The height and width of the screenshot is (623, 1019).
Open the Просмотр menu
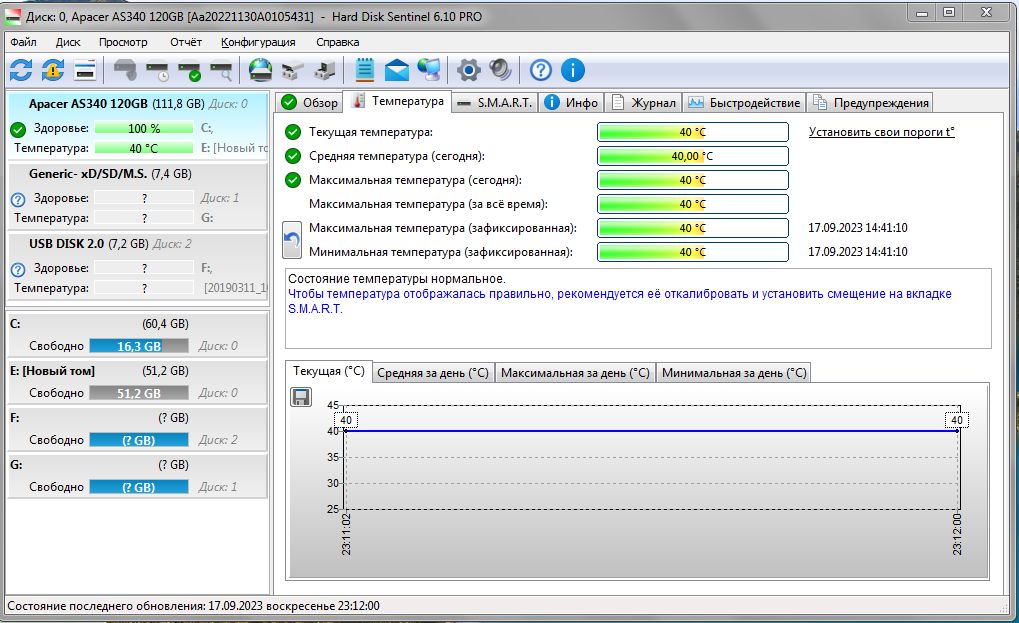(123, 42)
